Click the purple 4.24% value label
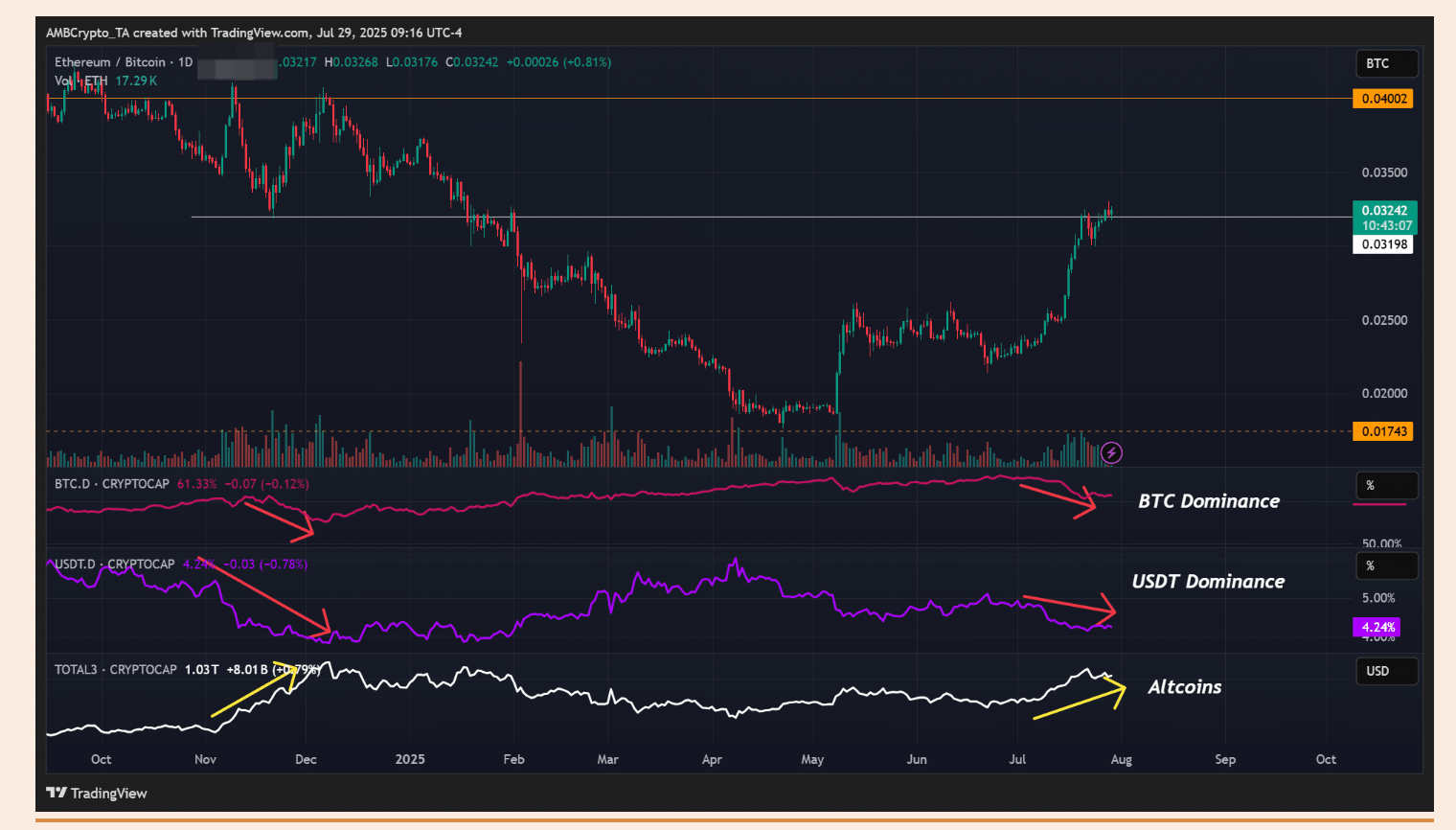This screenshot has width=1456, height=830. 1376,628
